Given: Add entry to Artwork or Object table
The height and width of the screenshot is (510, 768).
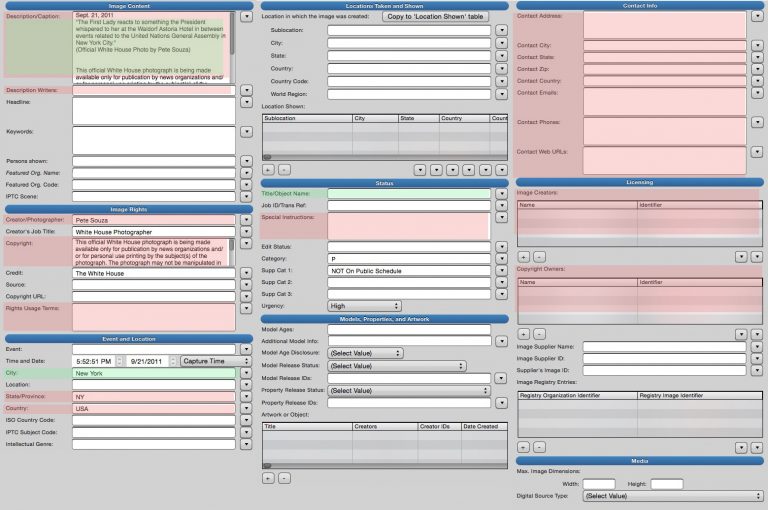Looking at the screenshot, I should [268, 478].
